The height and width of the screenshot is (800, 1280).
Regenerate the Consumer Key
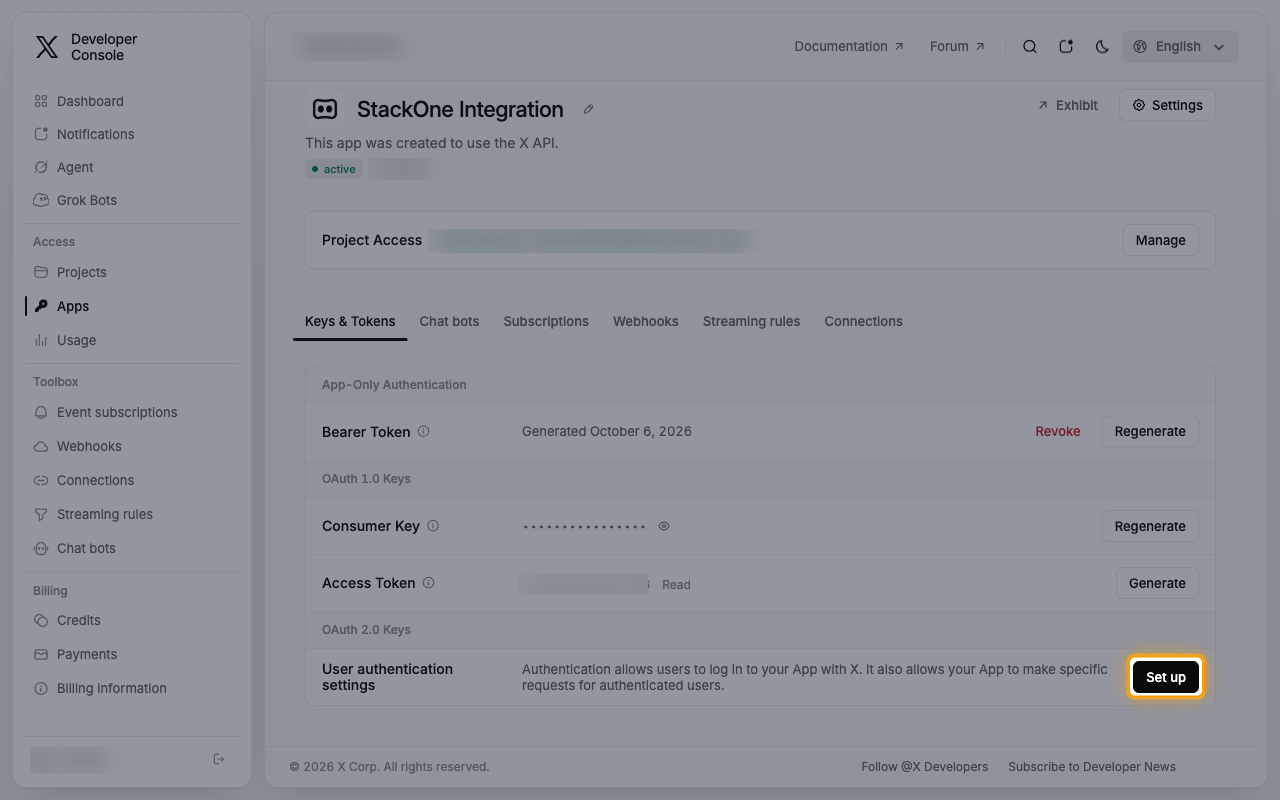pyautogui.click(x=1150, y=526)
